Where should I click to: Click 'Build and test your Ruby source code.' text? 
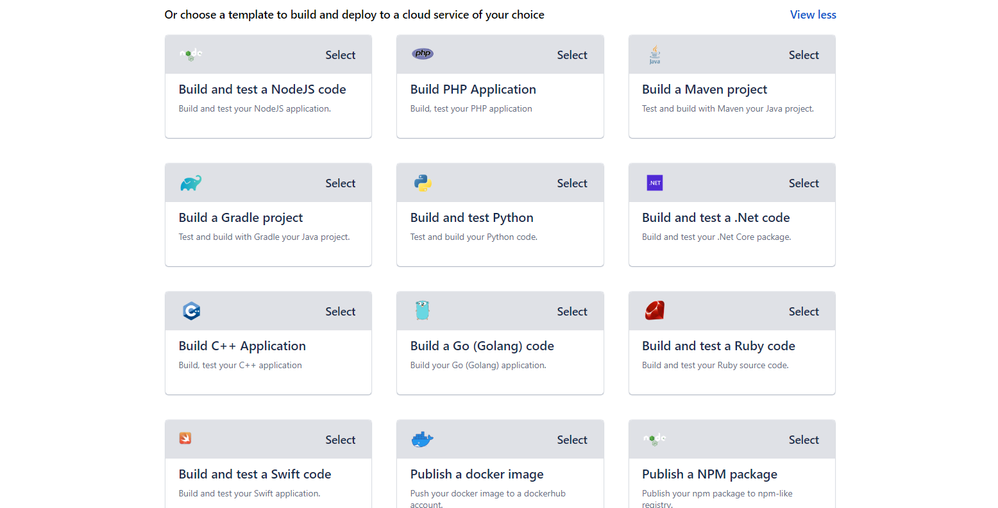point(715,365)
